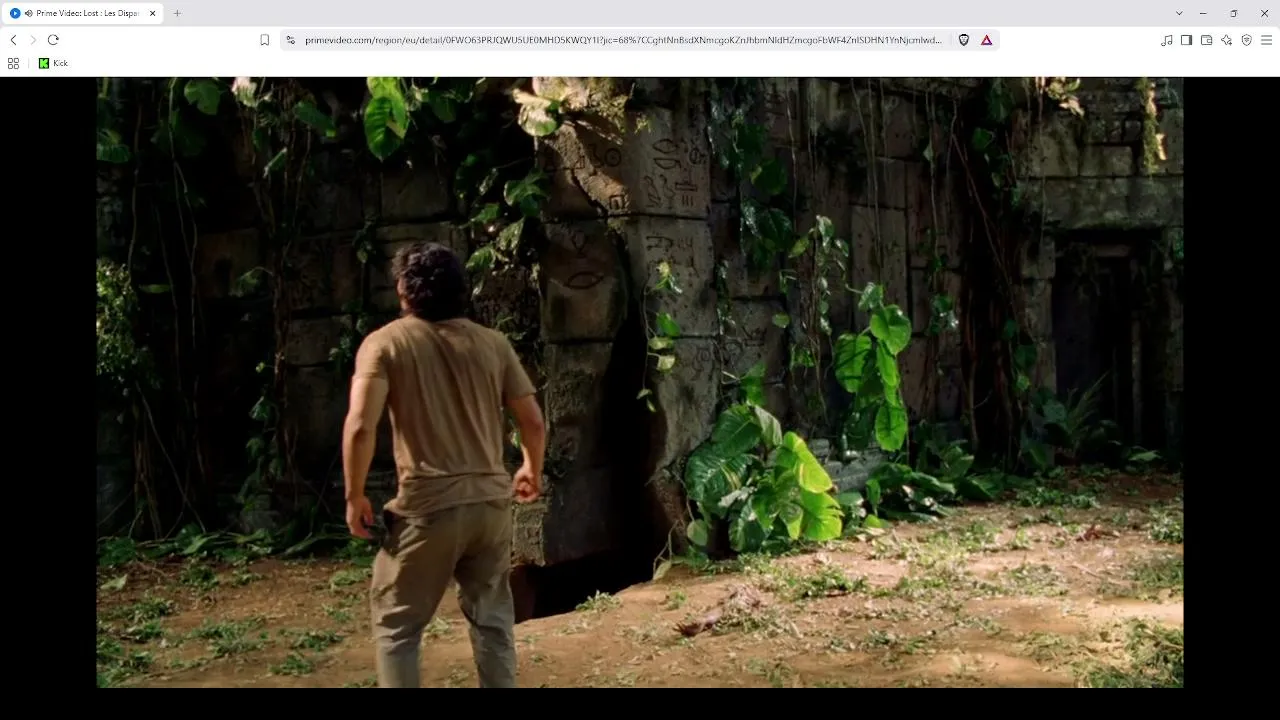Open the Leo AI sparkle icon
The image size is (1280, 720).
[x=1226, y=40]
